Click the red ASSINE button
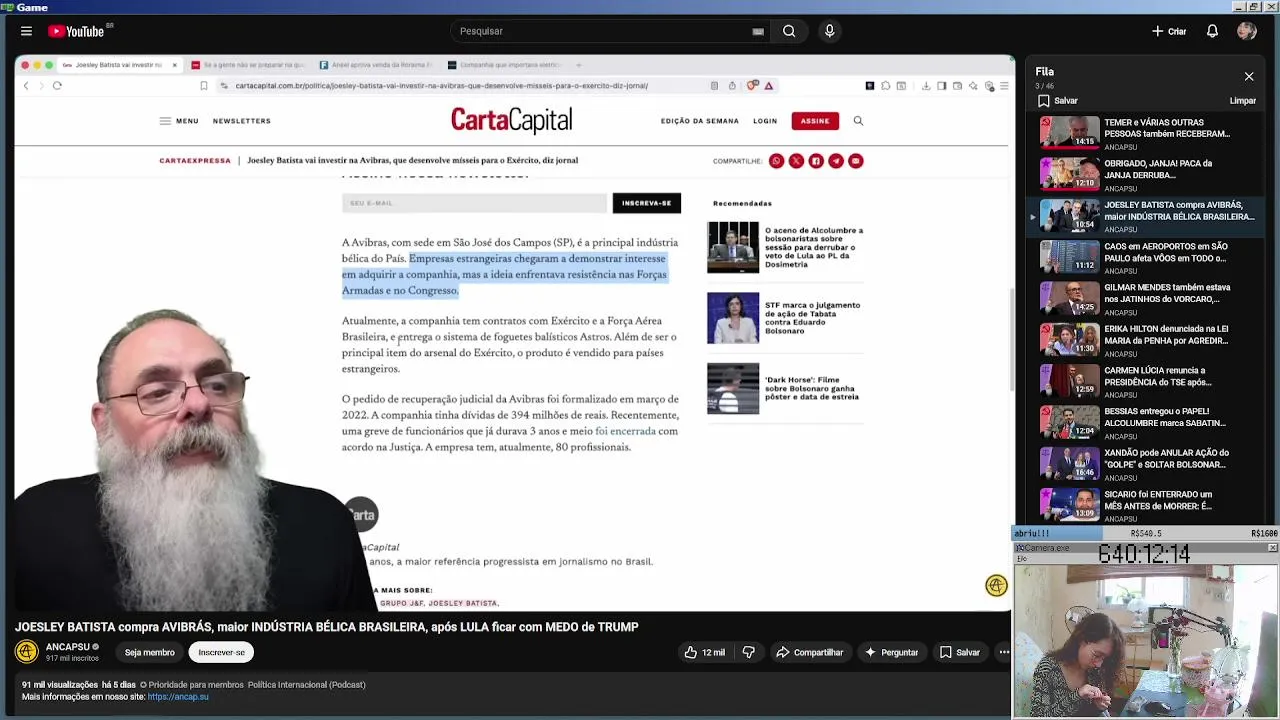Viewport: 1280px width, 720px height. 815,121
